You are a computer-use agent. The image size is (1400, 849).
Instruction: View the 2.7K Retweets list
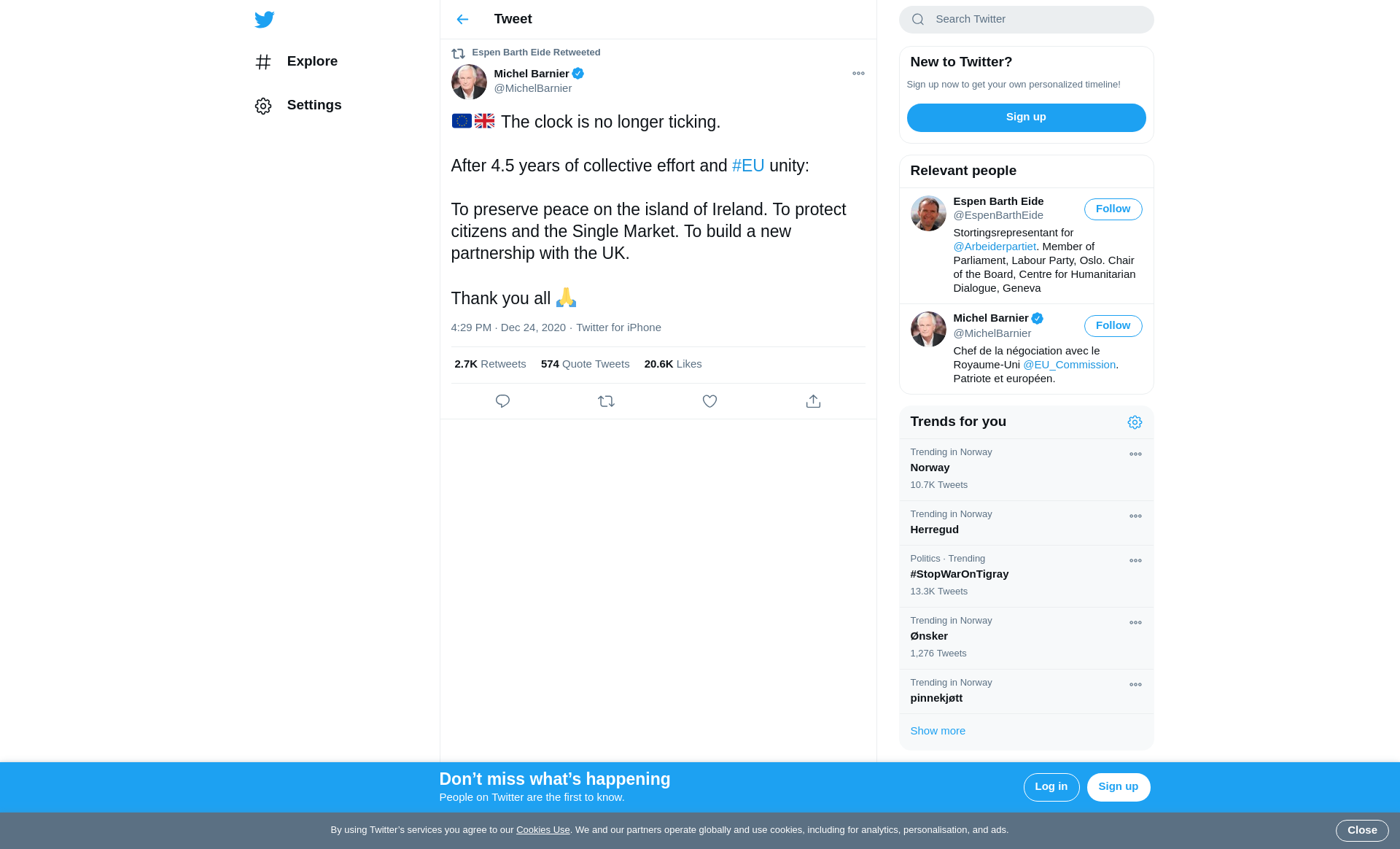coord(490,364)
